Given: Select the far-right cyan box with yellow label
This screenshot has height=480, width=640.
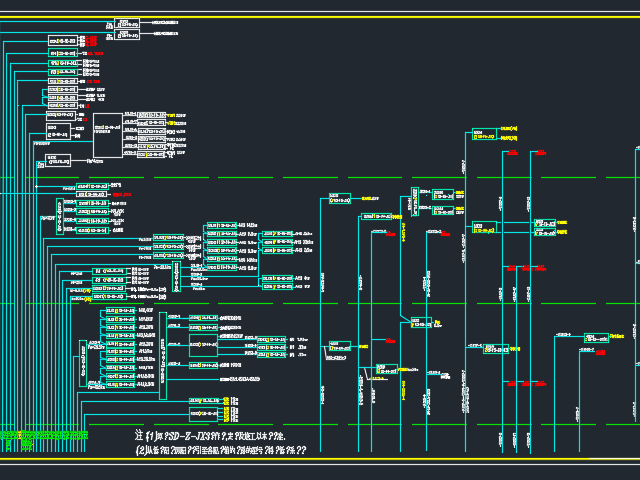Looking at the screenshot, I should pos(596,338).
